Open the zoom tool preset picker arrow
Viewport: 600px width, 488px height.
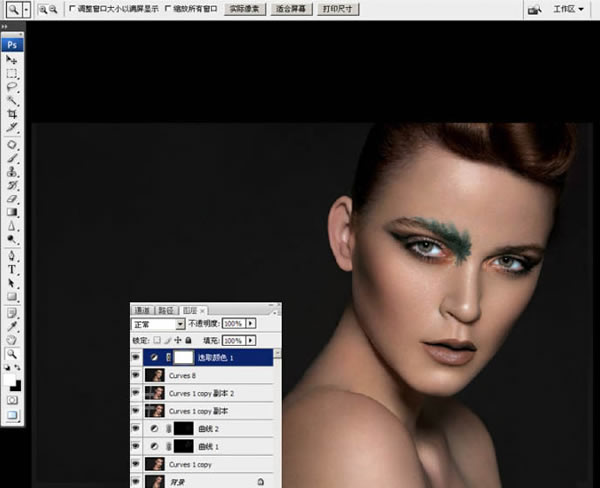(x=26, y=10)
